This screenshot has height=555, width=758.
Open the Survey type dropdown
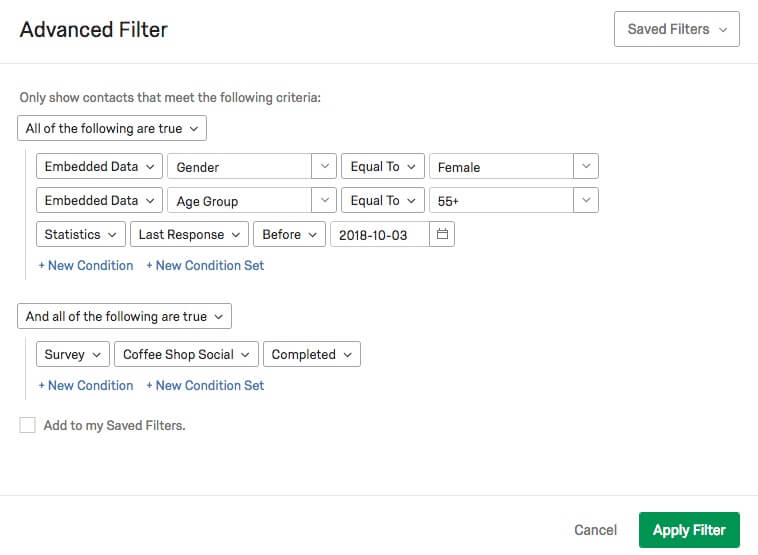pos(73,354)
